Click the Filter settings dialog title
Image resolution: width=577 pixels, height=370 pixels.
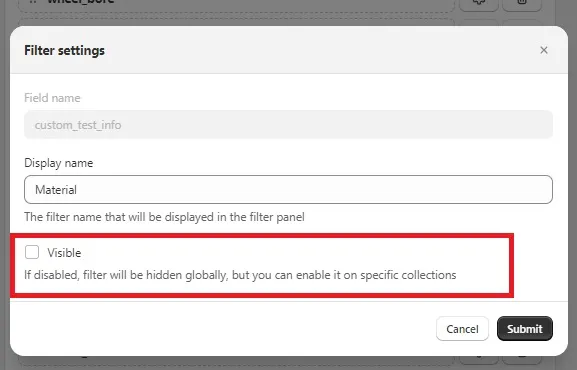(64, 50)
